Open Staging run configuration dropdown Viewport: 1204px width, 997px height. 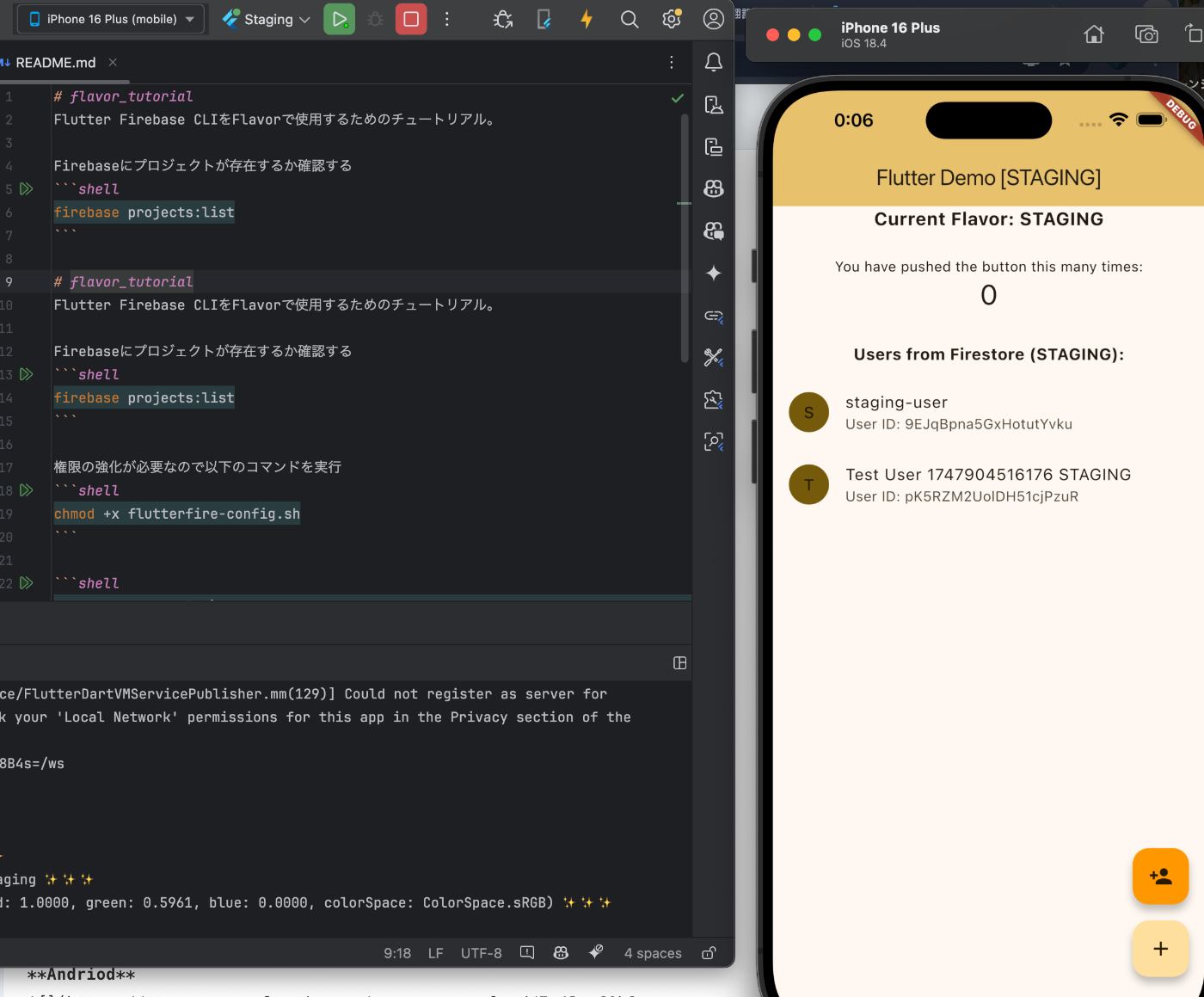click(x=266, y=19)
